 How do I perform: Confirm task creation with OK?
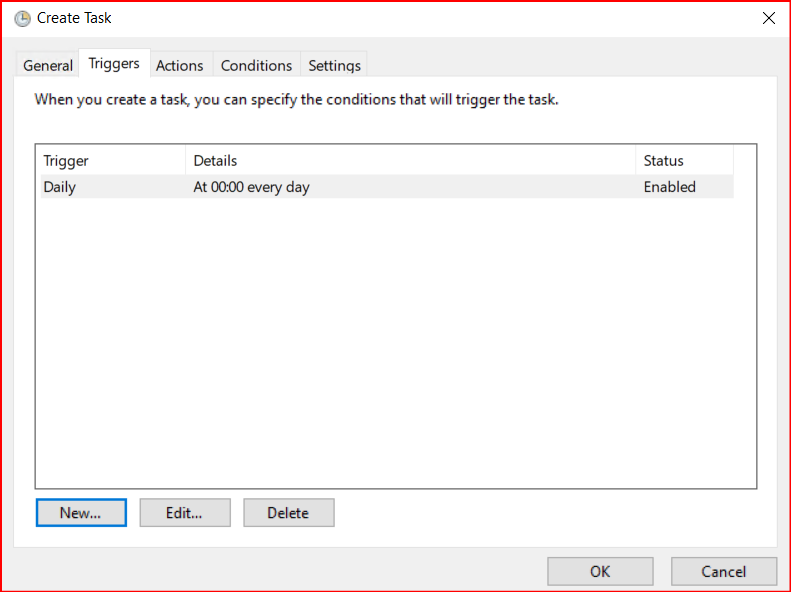pyautogui.click(x=600, y=571)
